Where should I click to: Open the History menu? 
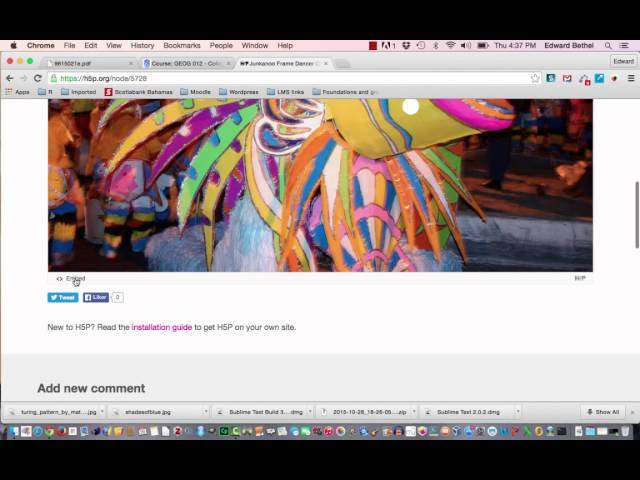(142, 45)
